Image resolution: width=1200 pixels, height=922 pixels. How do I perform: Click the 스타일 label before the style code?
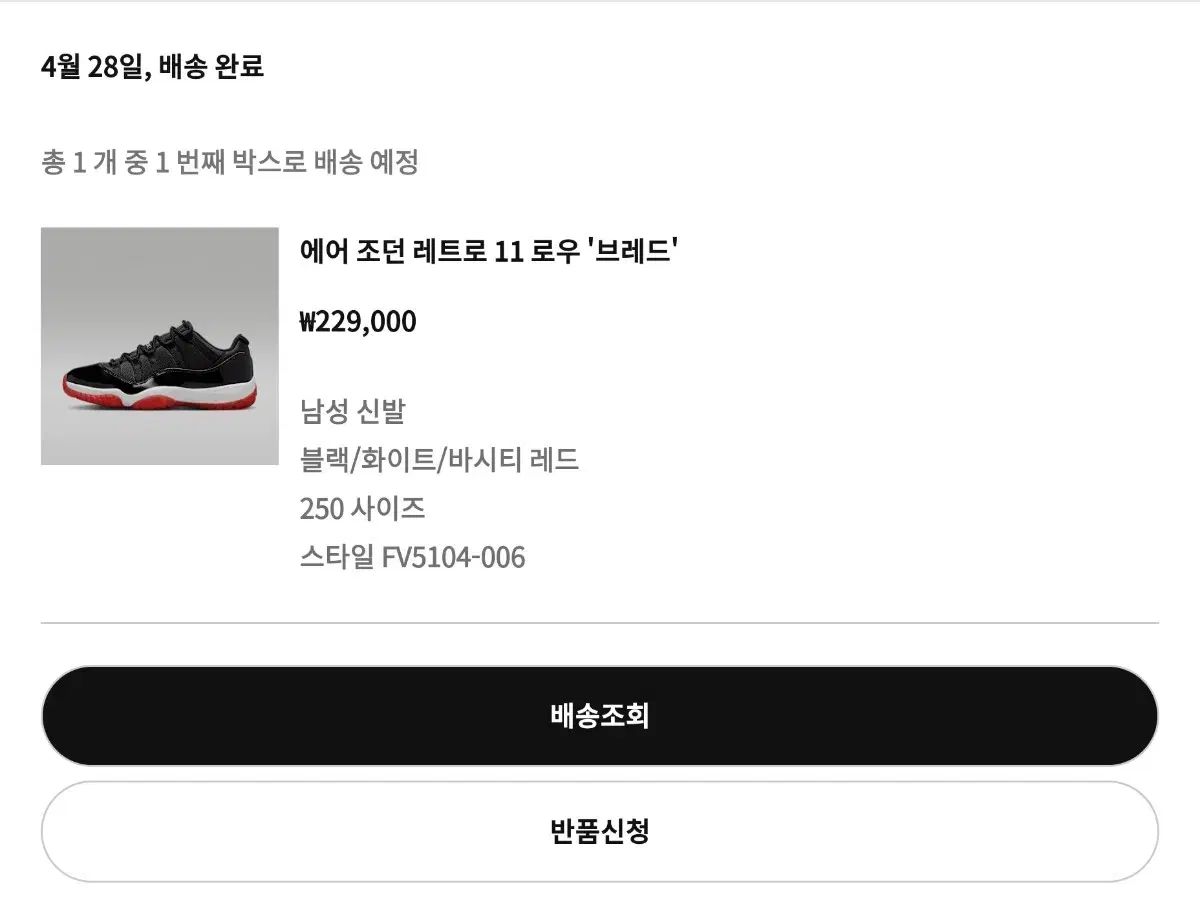click(337, 557)
